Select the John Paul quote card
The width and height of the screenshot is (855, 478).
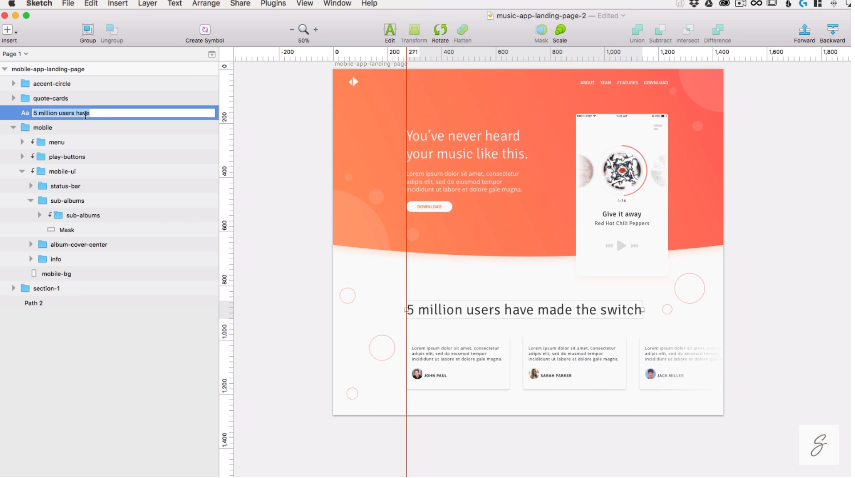click(x=458, y=362)
